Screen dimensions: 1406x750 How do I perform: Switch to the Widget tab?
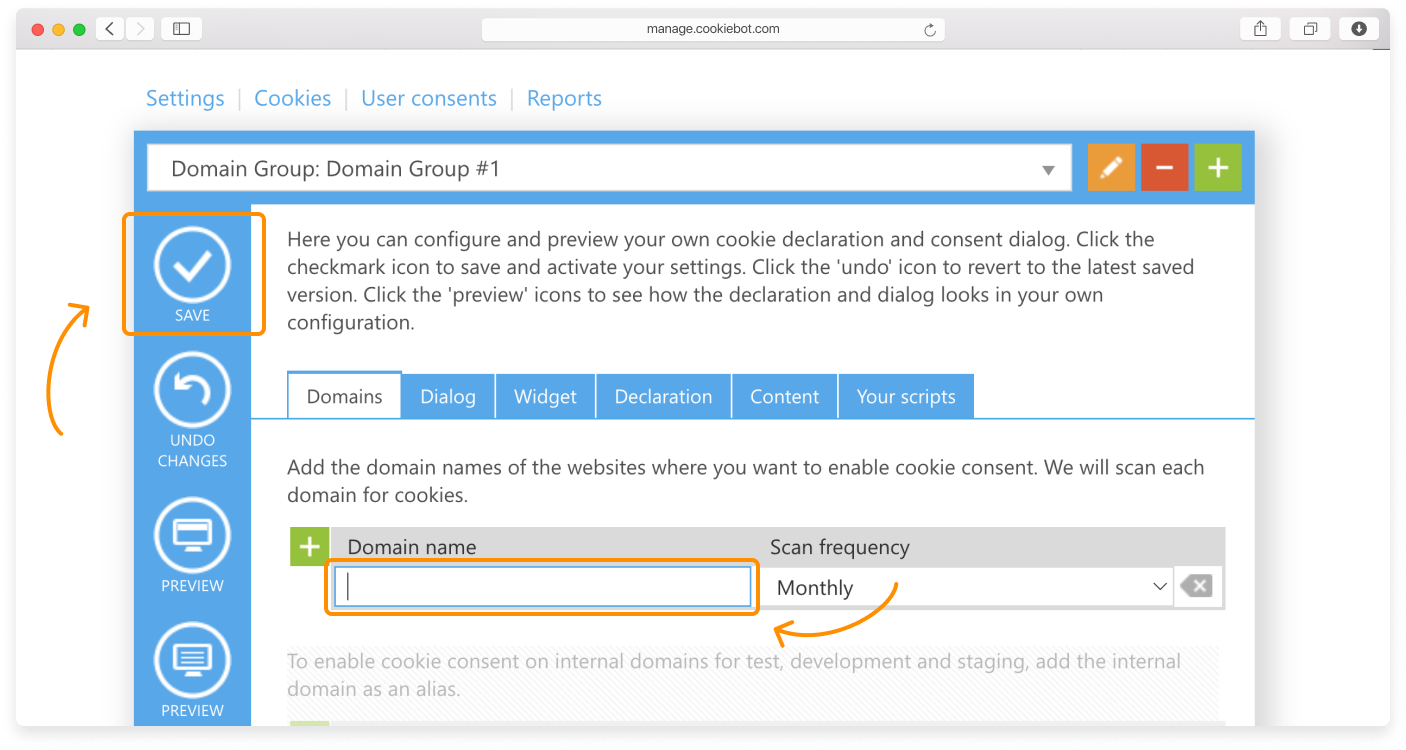point(545,397)
